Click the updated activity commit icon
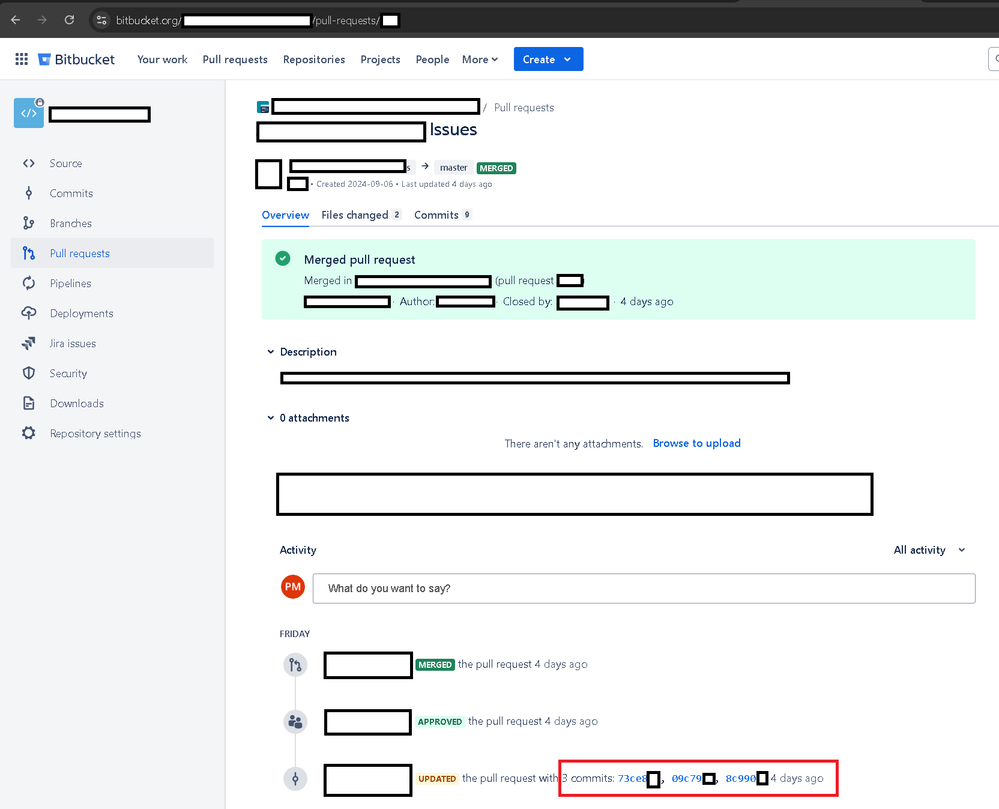The image size is (999, 809). pos(295,778)
